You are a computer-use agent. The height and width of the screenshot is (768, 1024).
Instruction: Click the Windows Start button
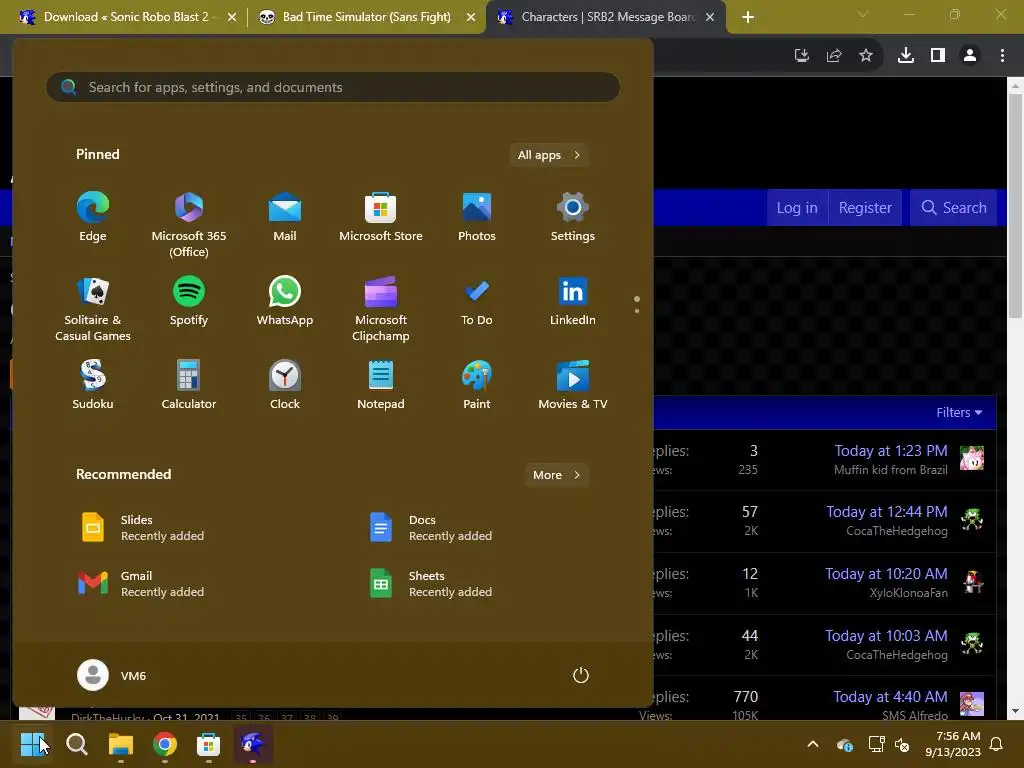pyautogui.click(x=33, y=744)
